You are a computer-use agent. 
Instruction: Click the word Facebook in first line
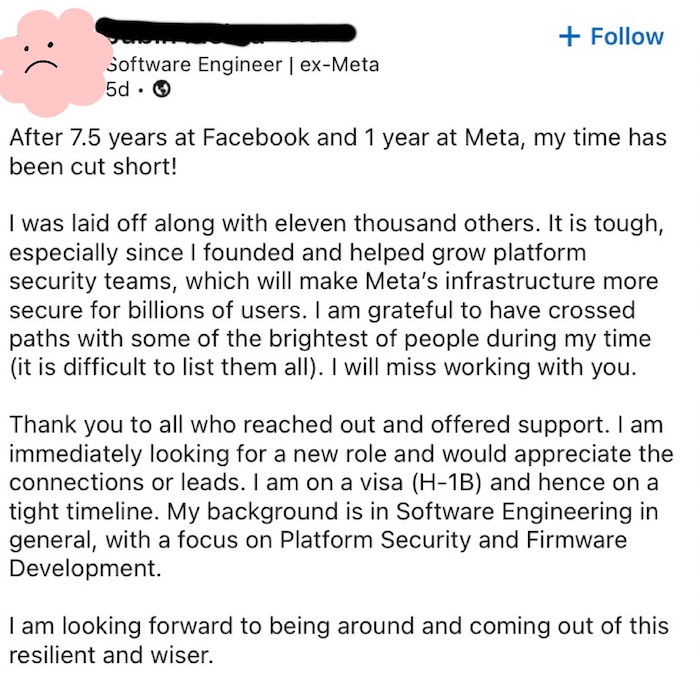tap(255, 137)
